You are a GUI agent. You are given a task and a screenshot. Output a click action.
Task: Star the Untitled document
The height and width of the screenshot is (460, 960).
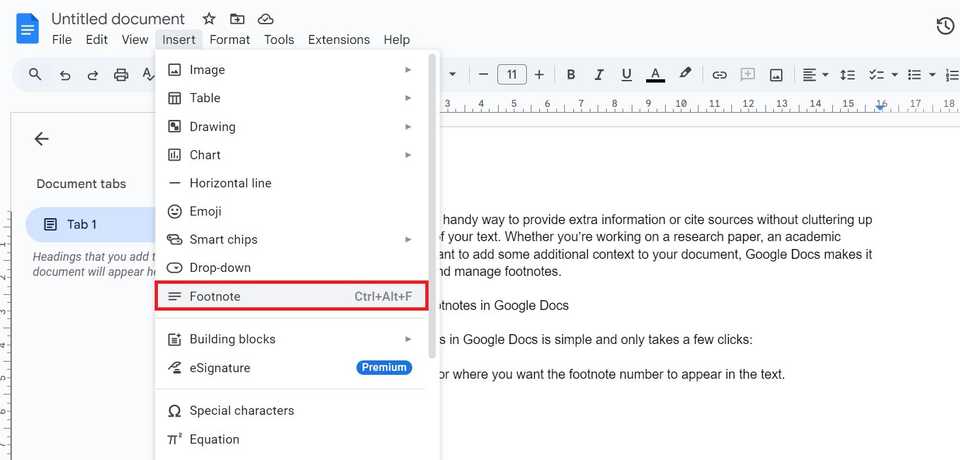click(209, 19)
